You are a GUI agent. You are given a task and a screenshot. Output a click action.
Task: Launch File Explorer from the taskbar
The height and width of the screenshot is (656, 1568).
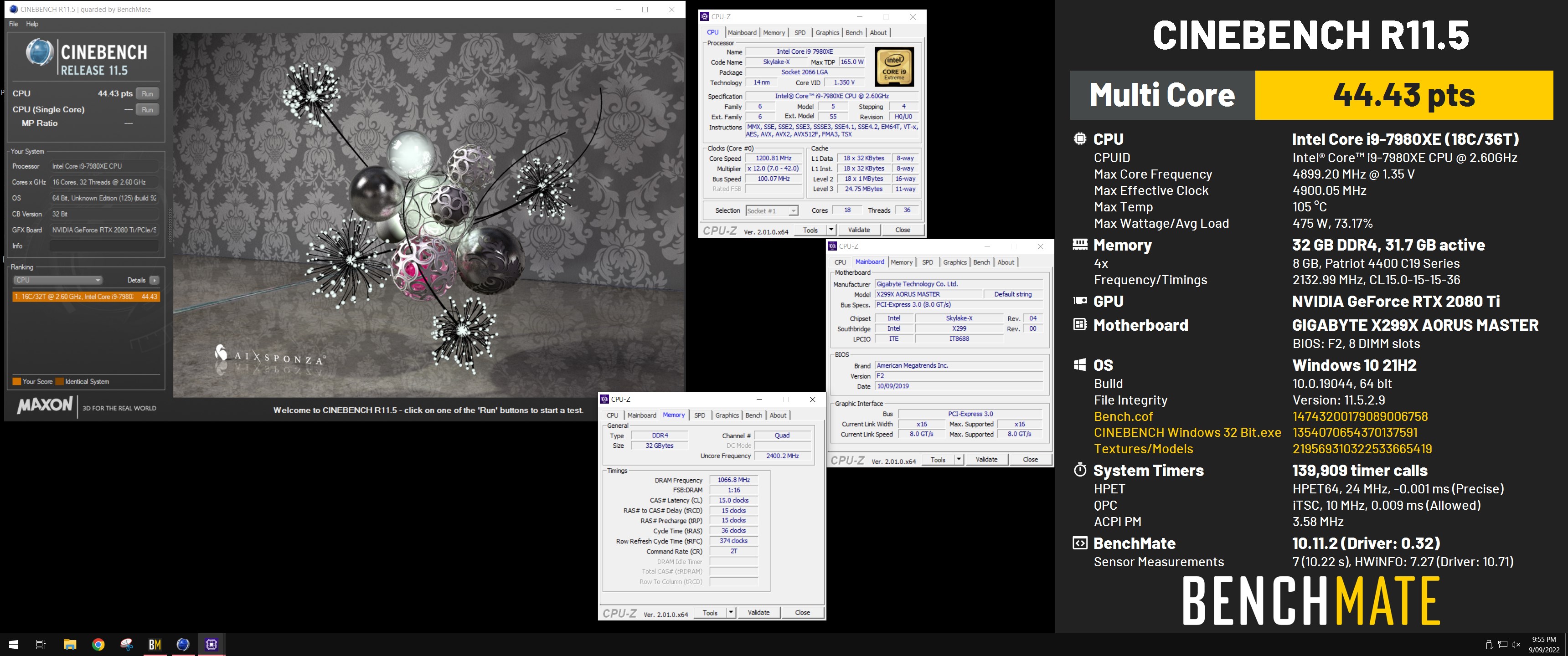point(69,645)
